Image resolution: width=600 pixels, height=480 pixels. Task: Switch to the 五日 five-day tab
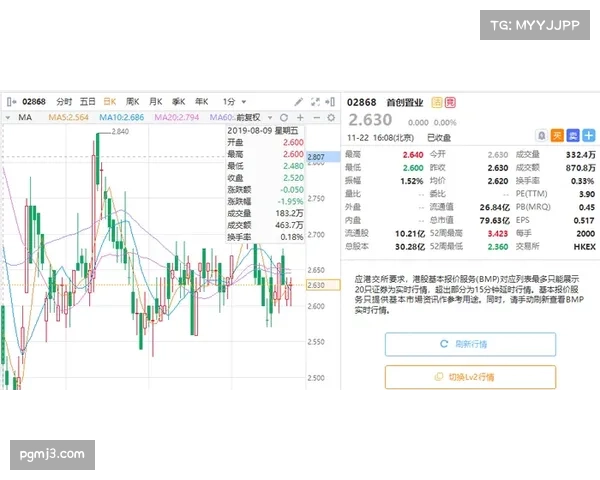pyautogui.click(x=88, y=102)
